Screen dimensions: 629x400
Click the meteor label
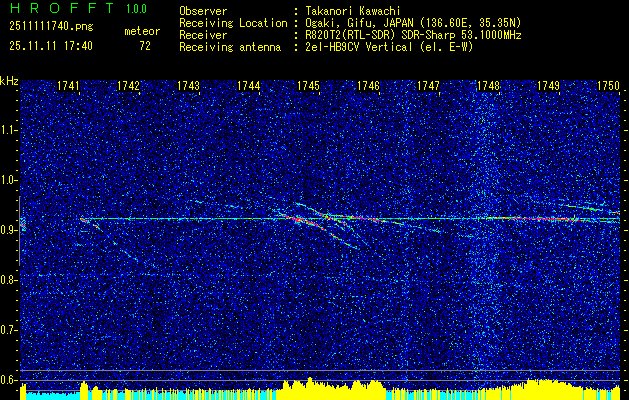142,31
